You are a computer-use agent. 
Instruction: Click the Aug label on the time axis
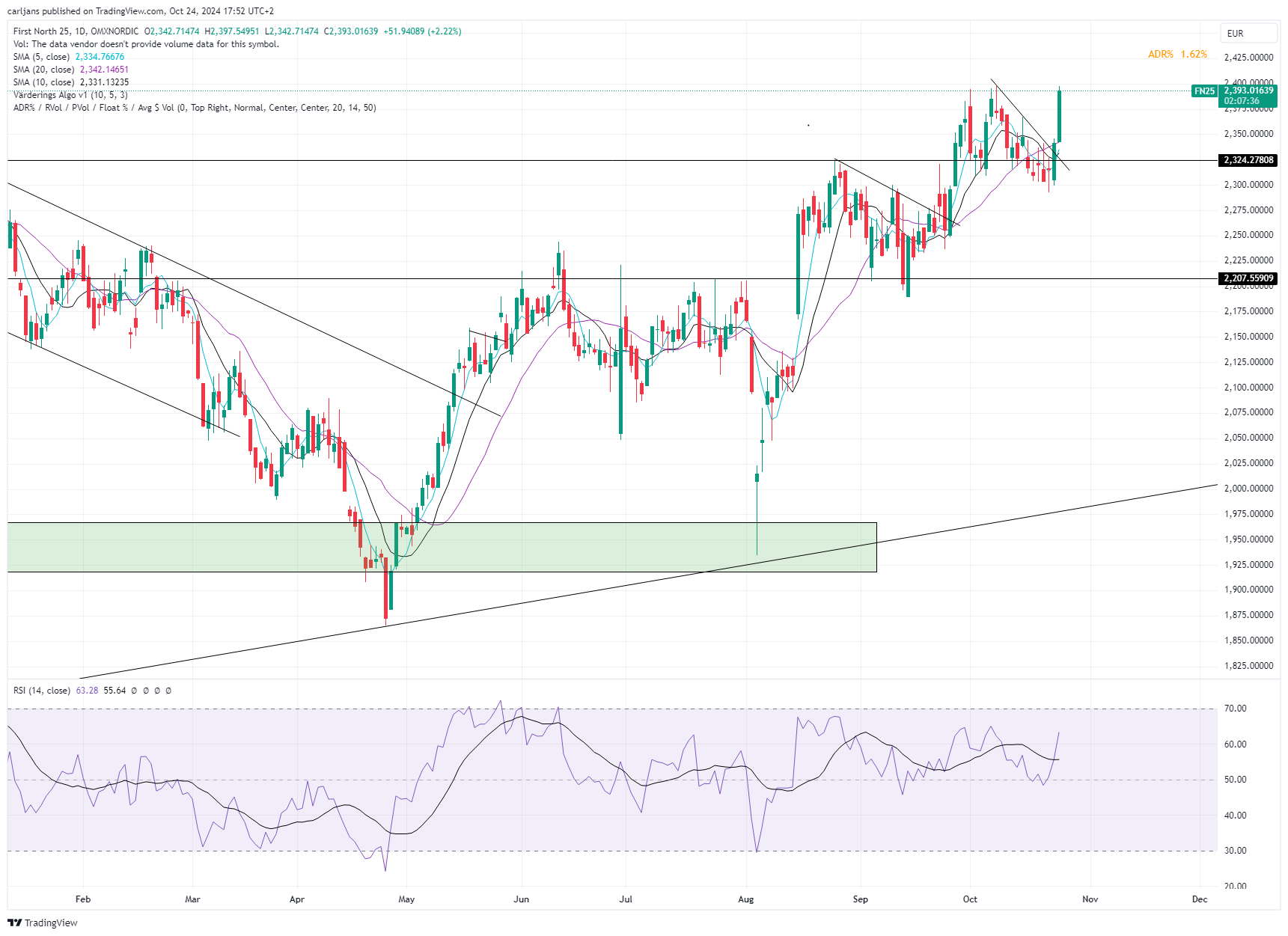[746, 899]
